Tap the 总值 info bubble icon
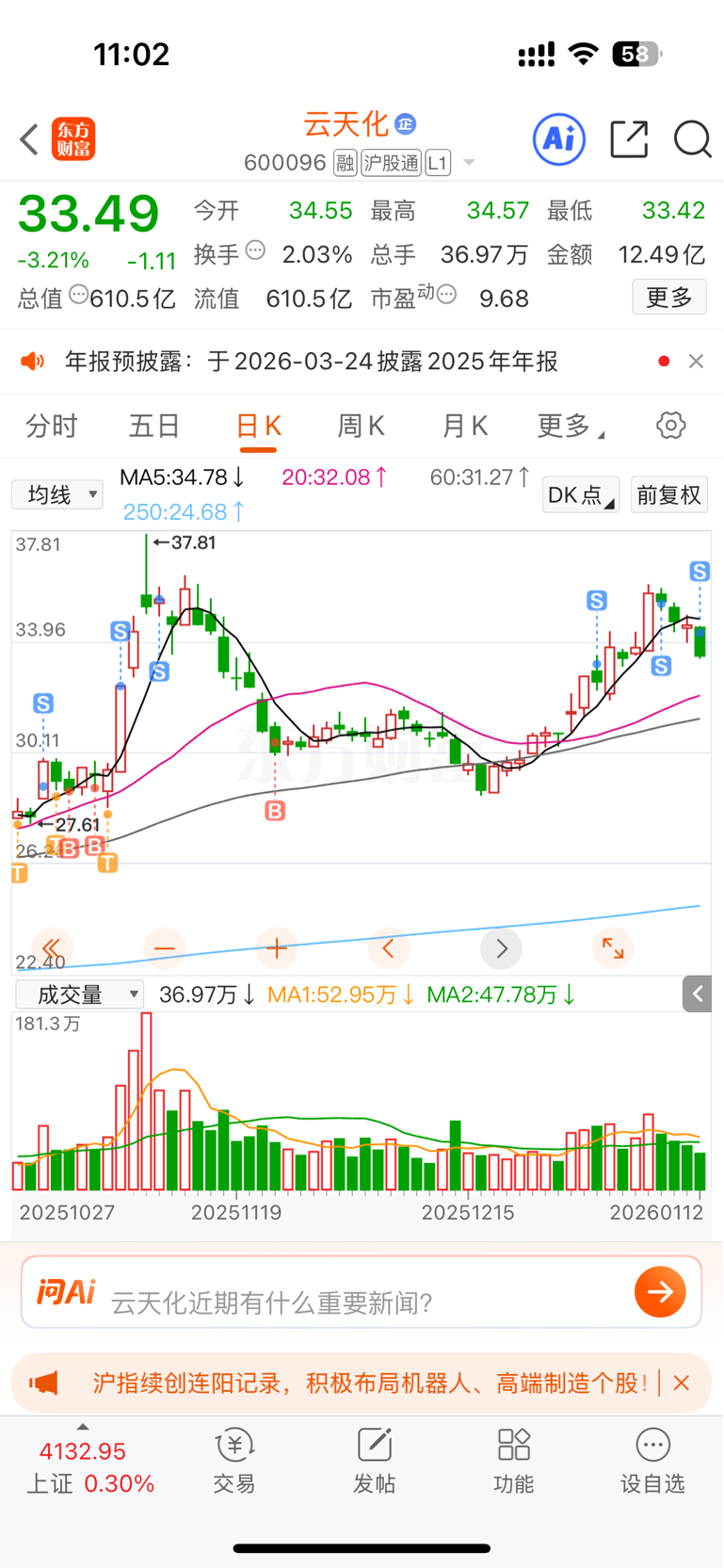Screen dimensions: 724x1568 click(x=79, y=295)
